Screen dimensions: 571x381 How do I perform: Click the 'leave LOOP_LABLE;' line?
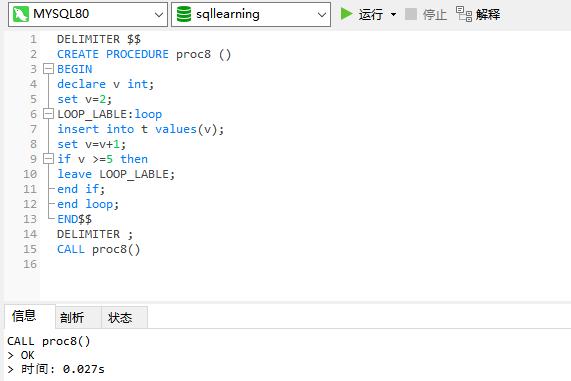116,174
